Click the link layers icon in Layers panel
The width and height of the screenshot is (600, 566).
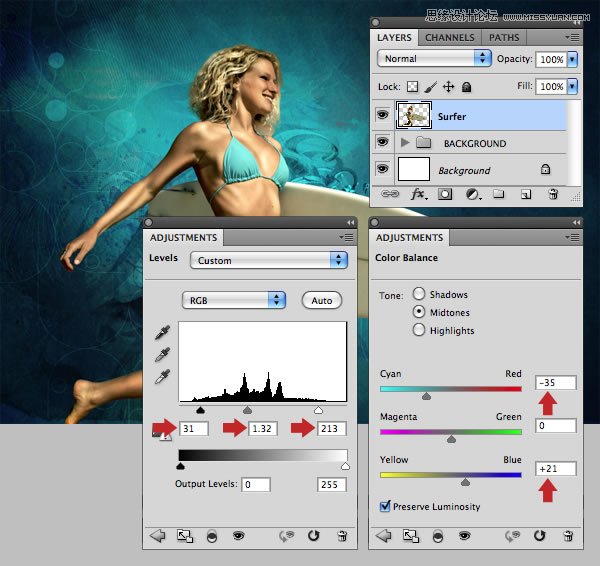pyautogui.click(x=390, y=194)
